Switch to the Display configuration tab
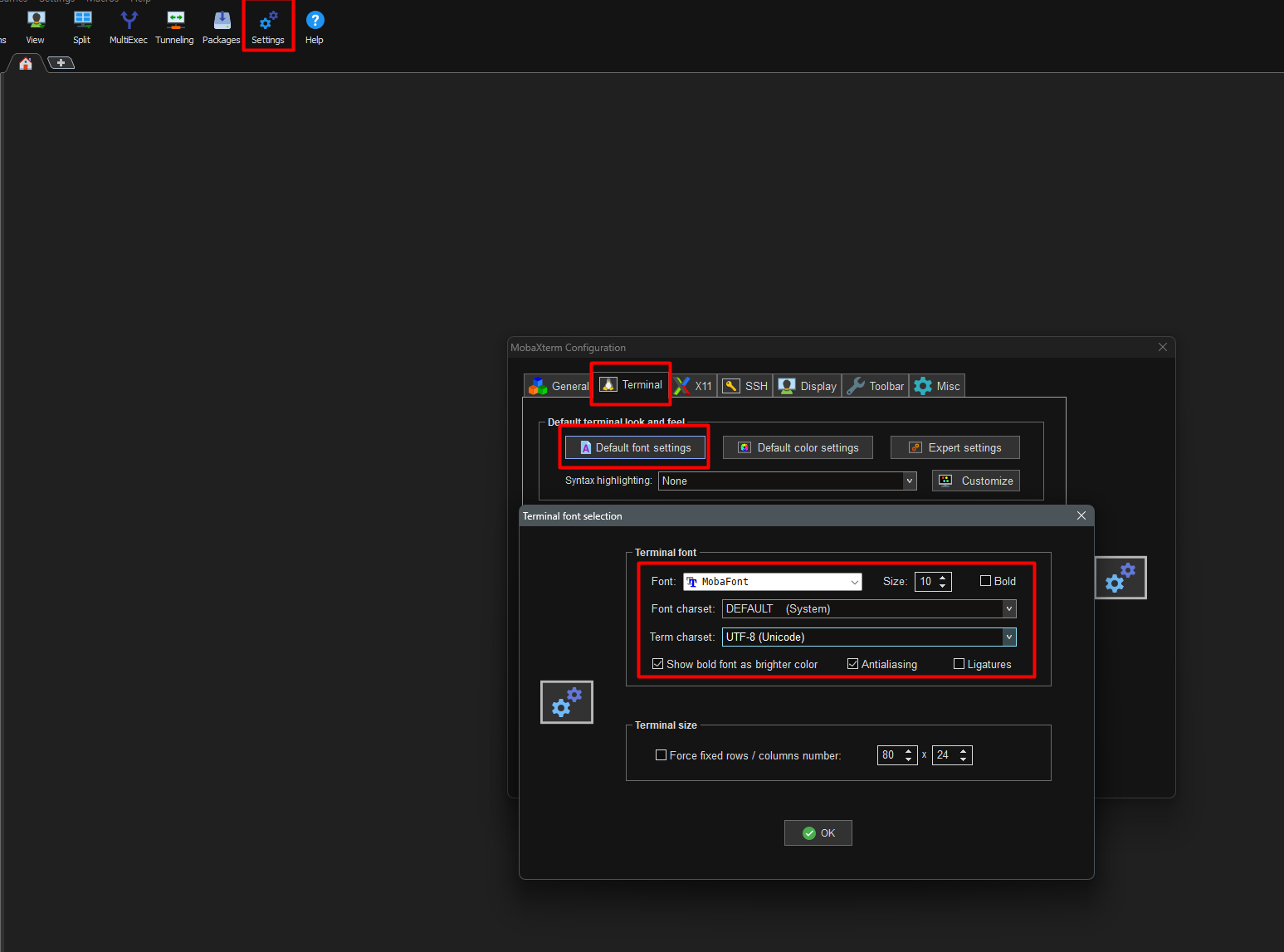 (808, 386)
